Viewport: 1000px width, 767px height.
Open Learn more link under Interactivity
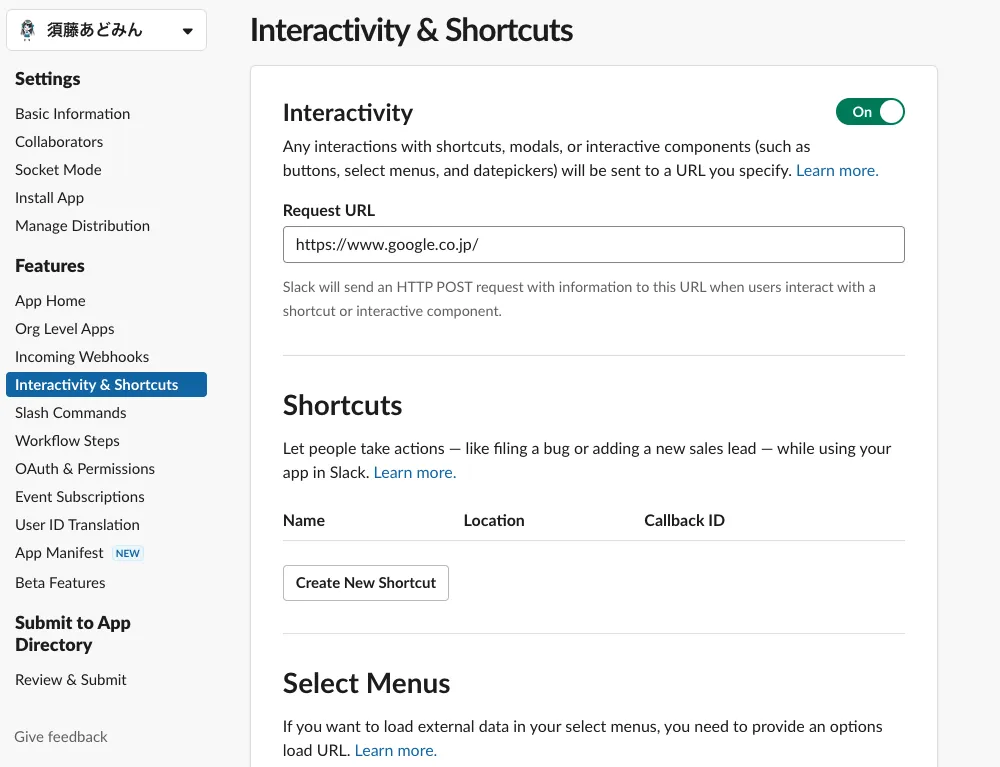837,171
